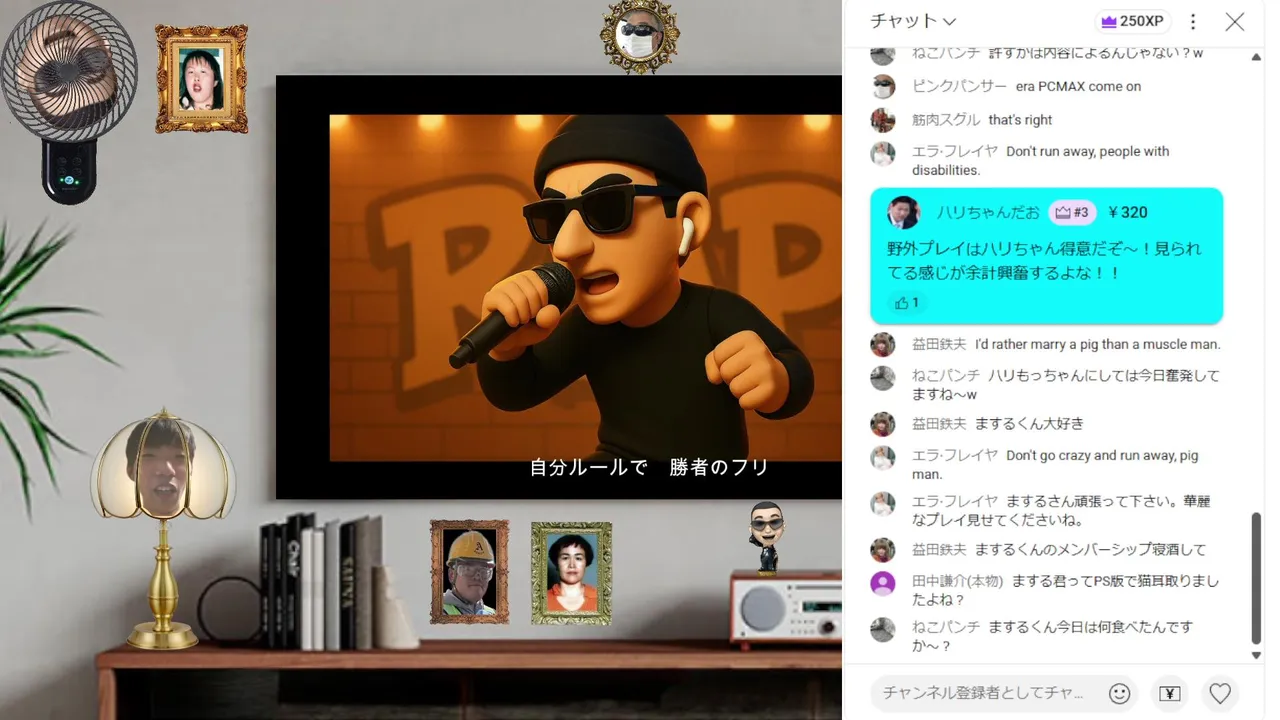
Task: Click the cyan Super Chat card text
Action: pos(1044,260)
